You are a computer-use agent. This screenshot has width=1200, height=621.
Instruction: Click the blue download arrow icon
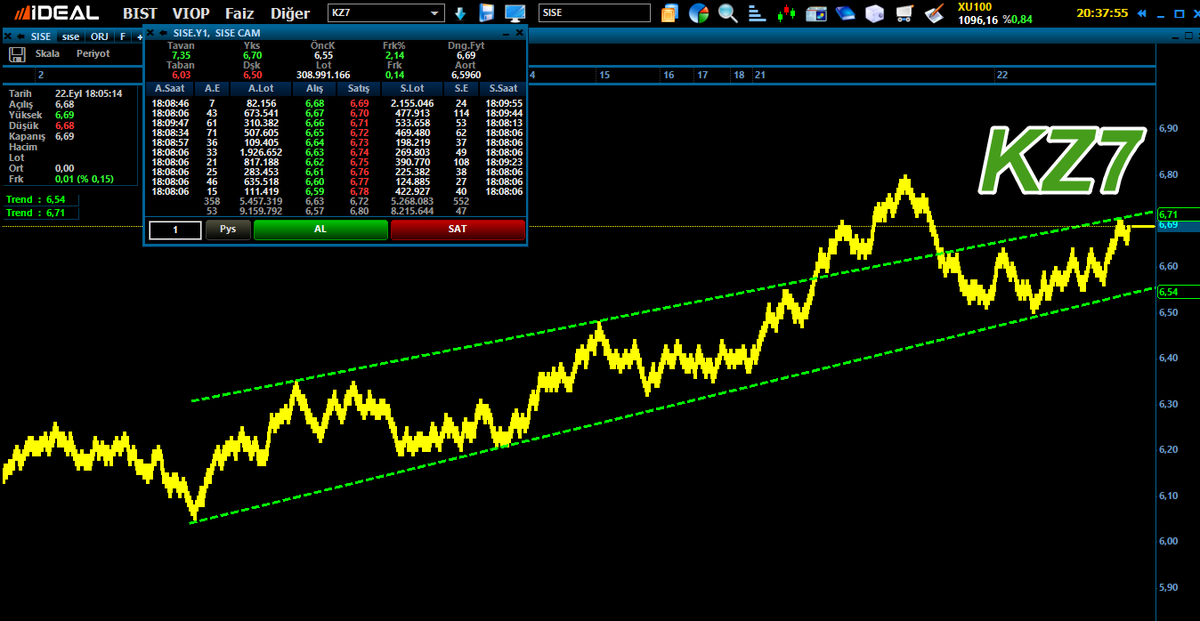pos(460,14)
